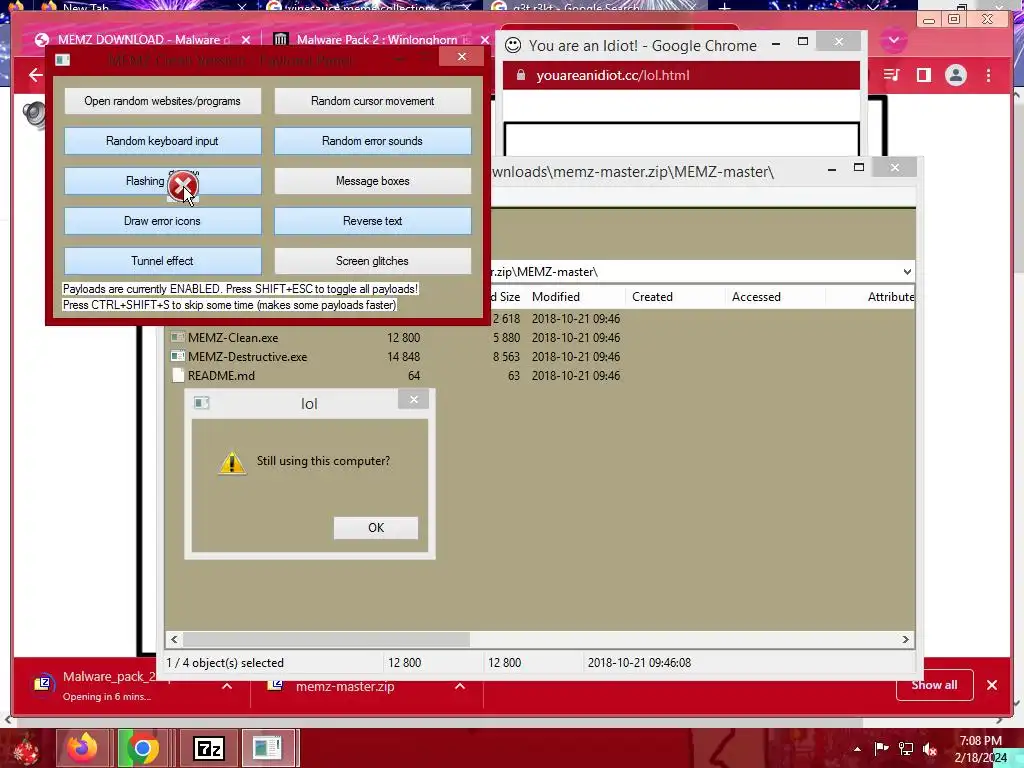Select MEMZ-Clean.exe file row
Screen dimensions: 1024x768
click(395, 338)
